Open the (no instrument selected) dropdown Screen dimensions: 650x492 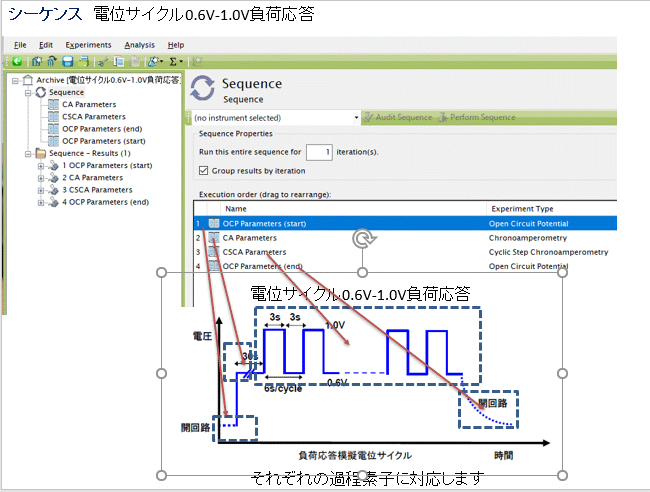pyautogui.click(x=356, y=118)
